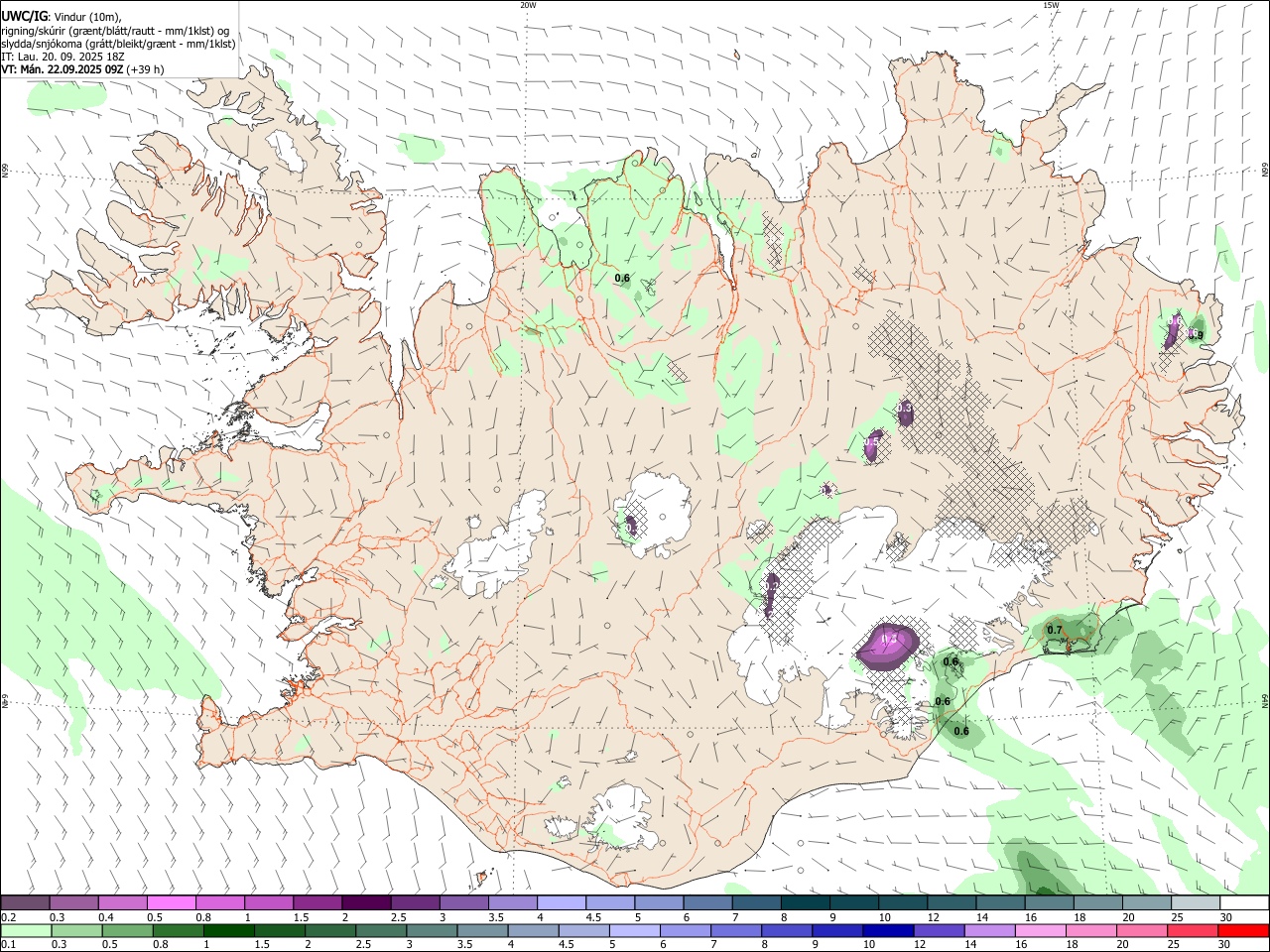
Task: Click the "15W" longitude label
Action: point(1050,5)
